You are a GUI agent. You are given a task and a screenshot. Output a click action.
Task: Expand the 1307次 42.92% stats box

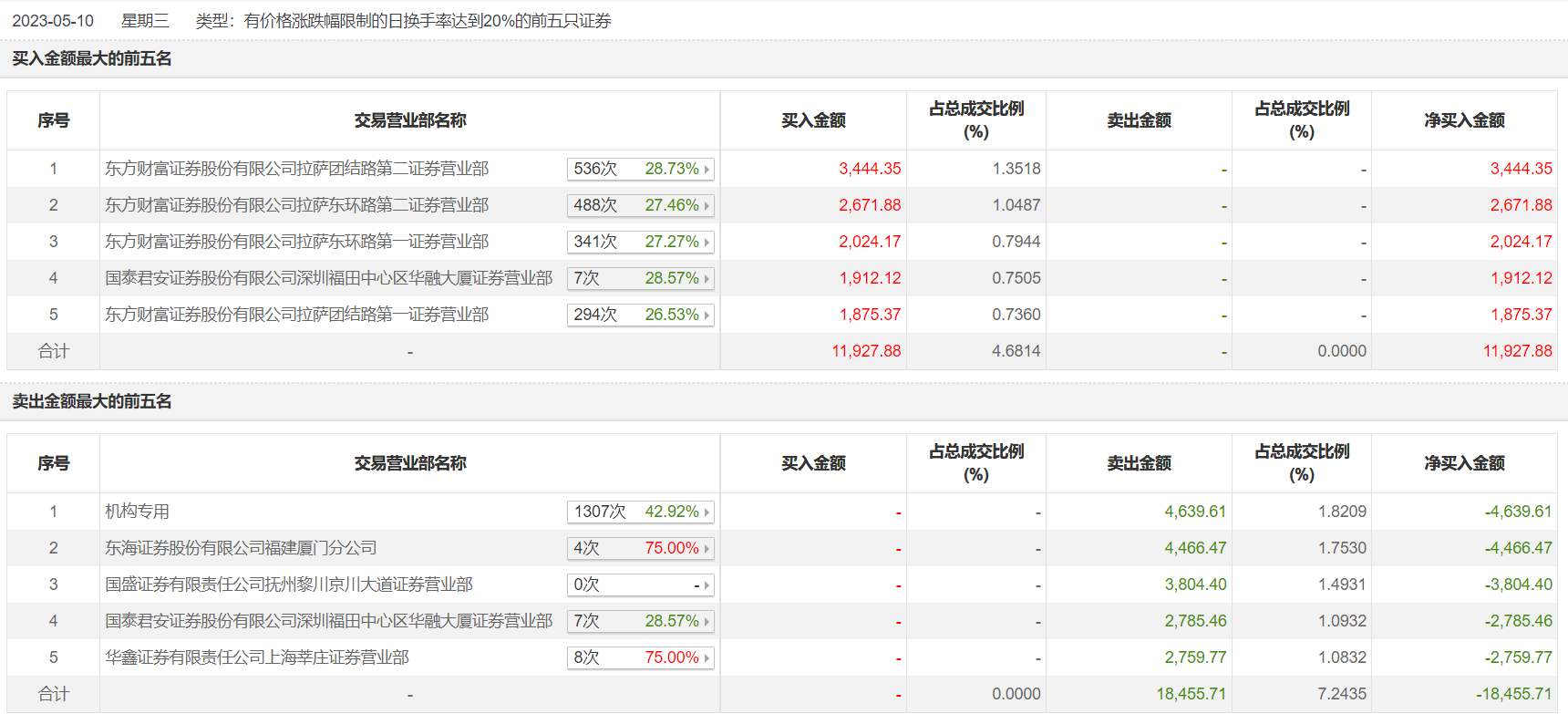point(640,512)
